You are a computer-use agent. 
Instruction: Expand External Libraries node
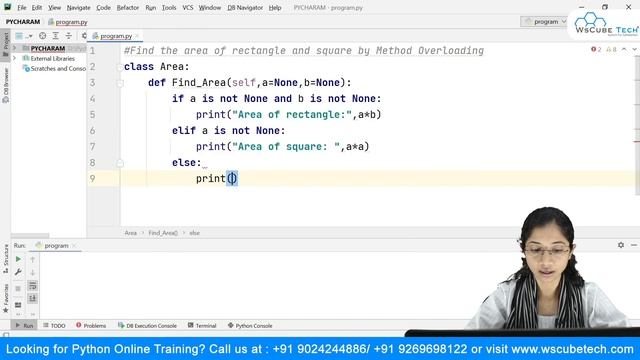click(x=15, y=58)
